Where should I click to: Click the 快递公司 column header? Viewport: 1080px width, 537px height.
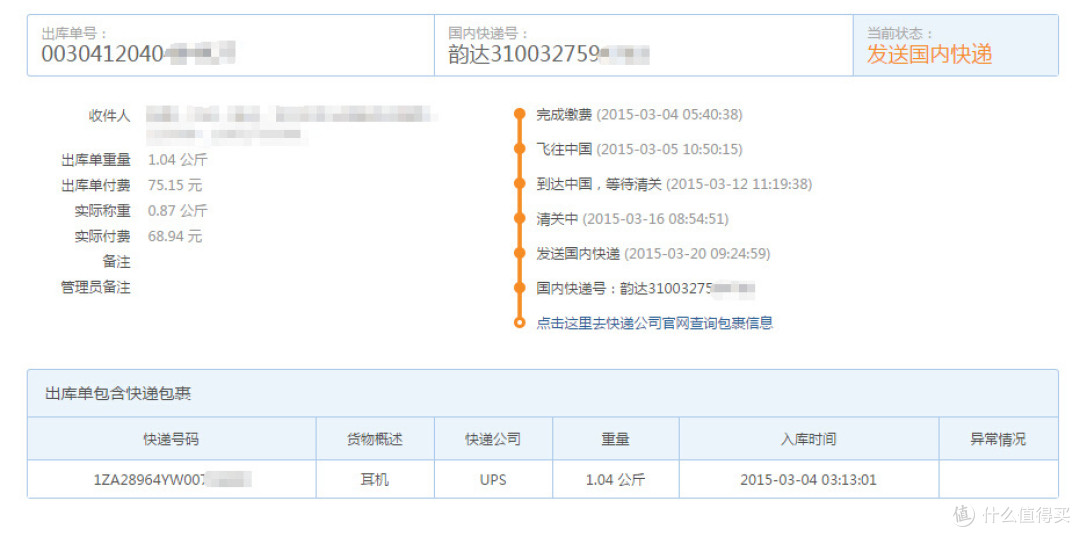493,439
